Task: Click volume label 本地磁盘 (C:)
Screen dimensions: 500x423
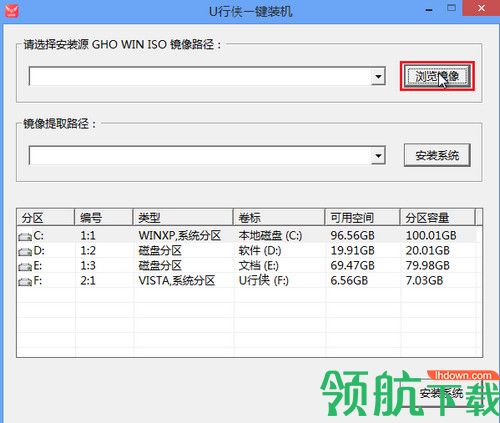Action: pyautogui.click(x=270, y=236)
